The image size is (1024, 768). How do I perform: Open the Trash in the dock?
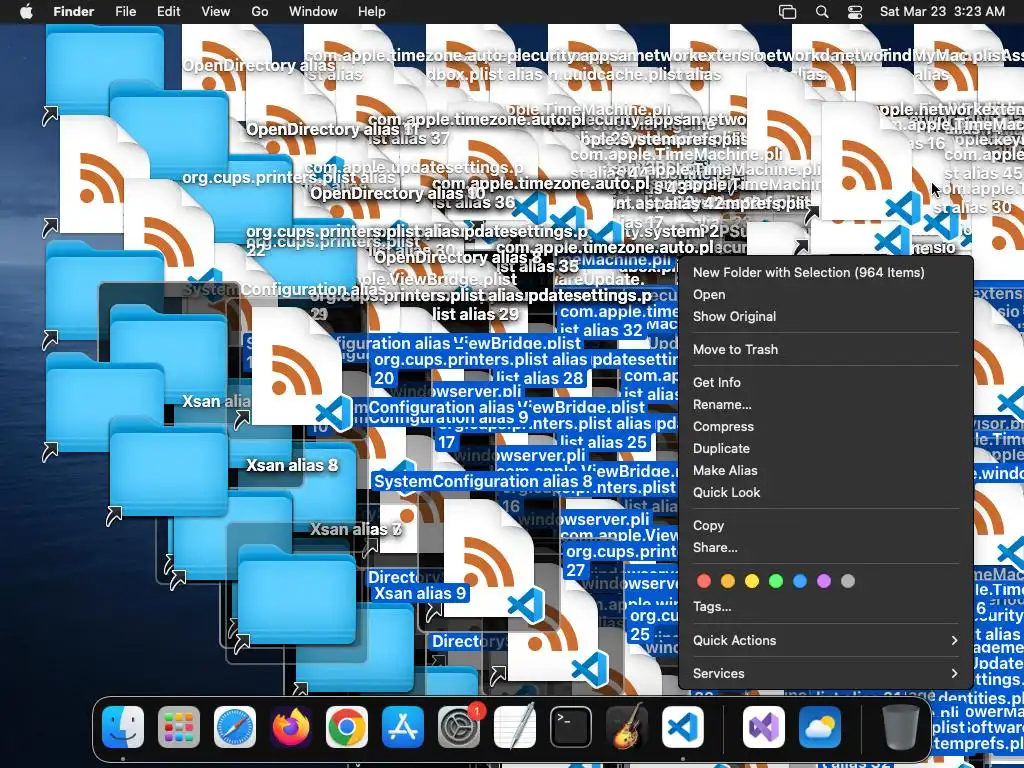(901, 727)
